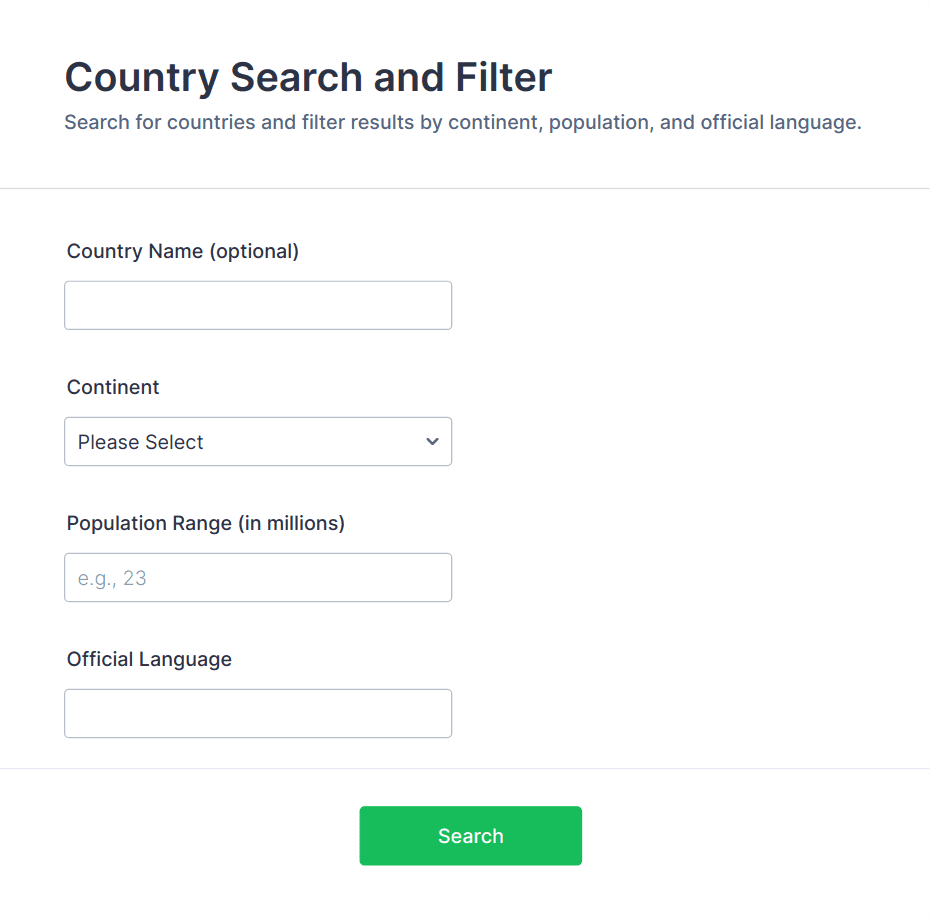Click the Country Name text field
The height and width of the screenshot is (915, 930).
click(x=258, y=305)
